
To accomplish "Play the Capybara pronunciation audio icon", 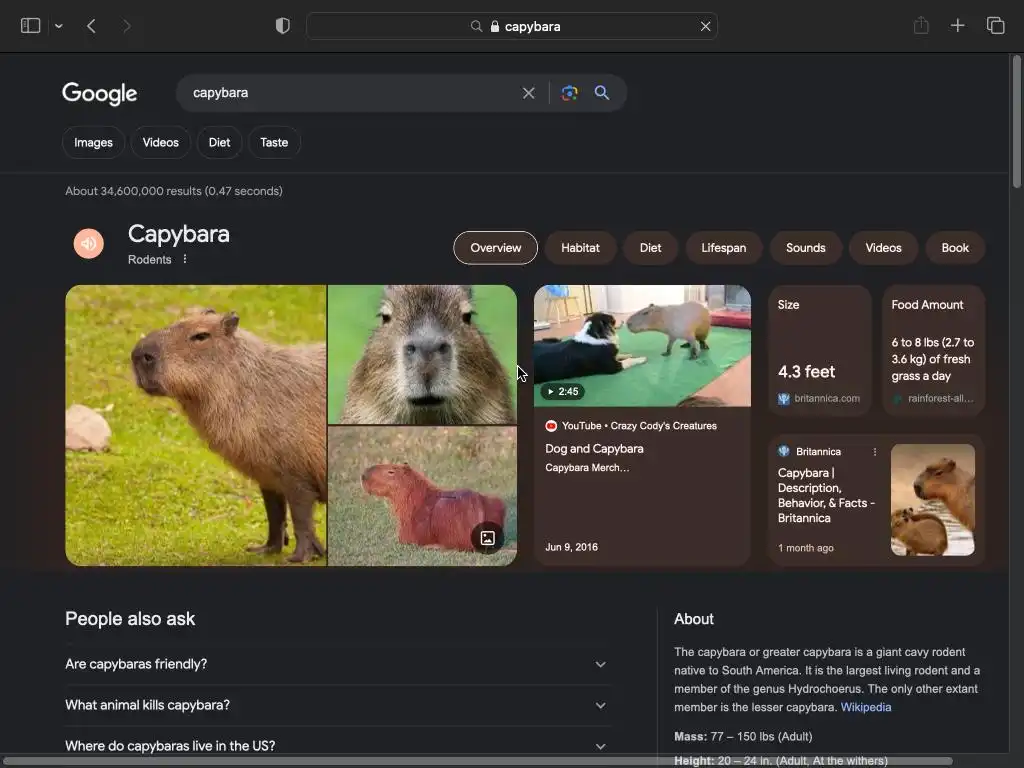I will (x=88, y=244).
